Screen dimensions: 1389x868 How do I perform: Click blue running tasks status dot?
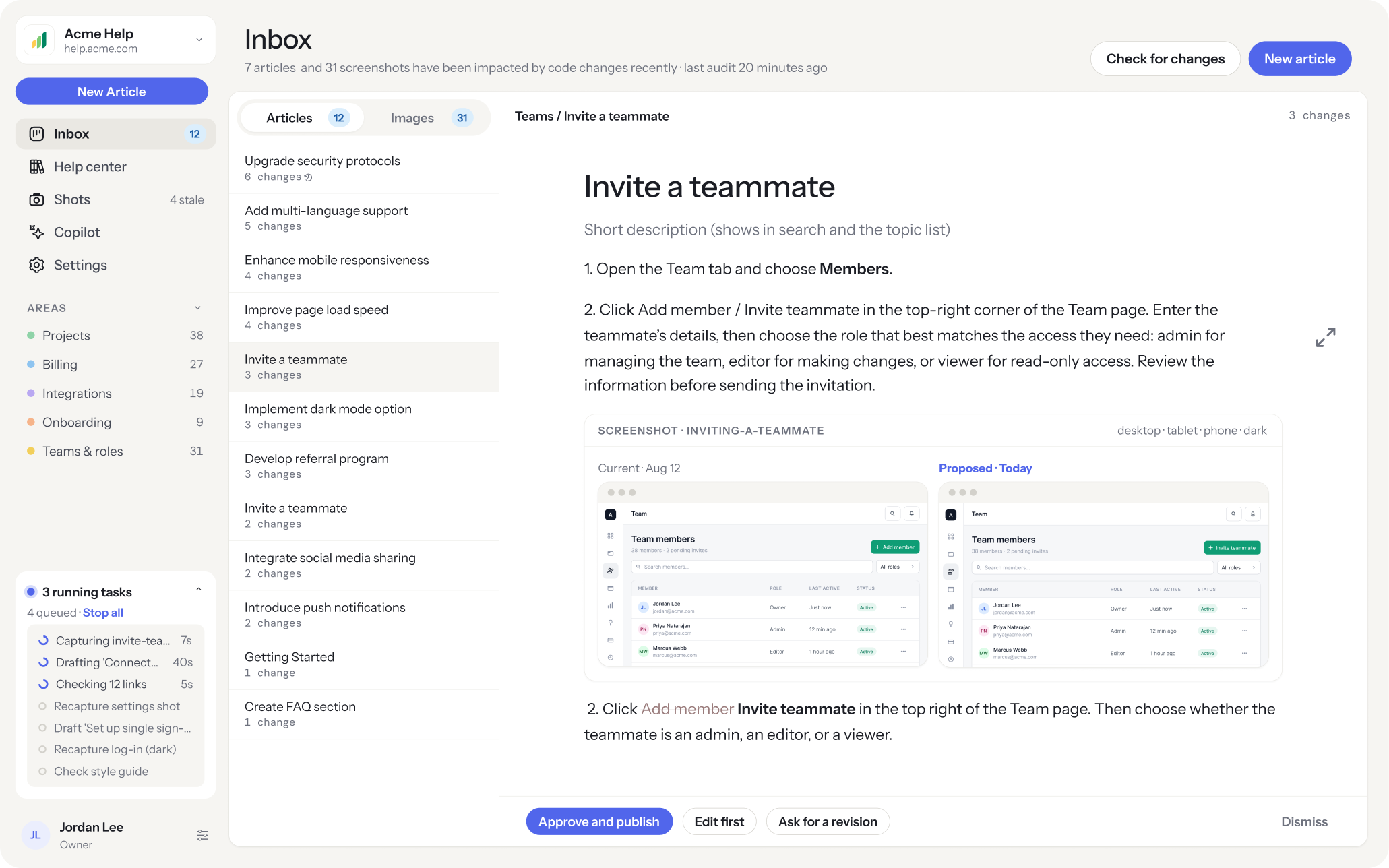pyautogui.click(x=30, y=592)
